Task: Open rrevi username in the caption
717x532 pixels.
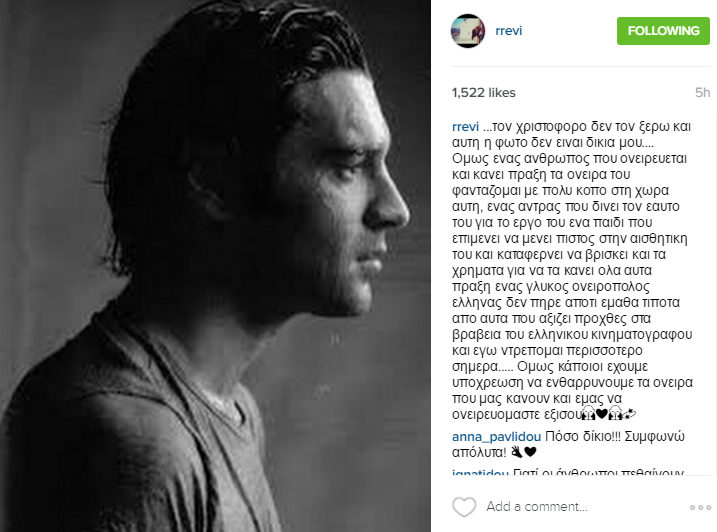Action: 465,127
